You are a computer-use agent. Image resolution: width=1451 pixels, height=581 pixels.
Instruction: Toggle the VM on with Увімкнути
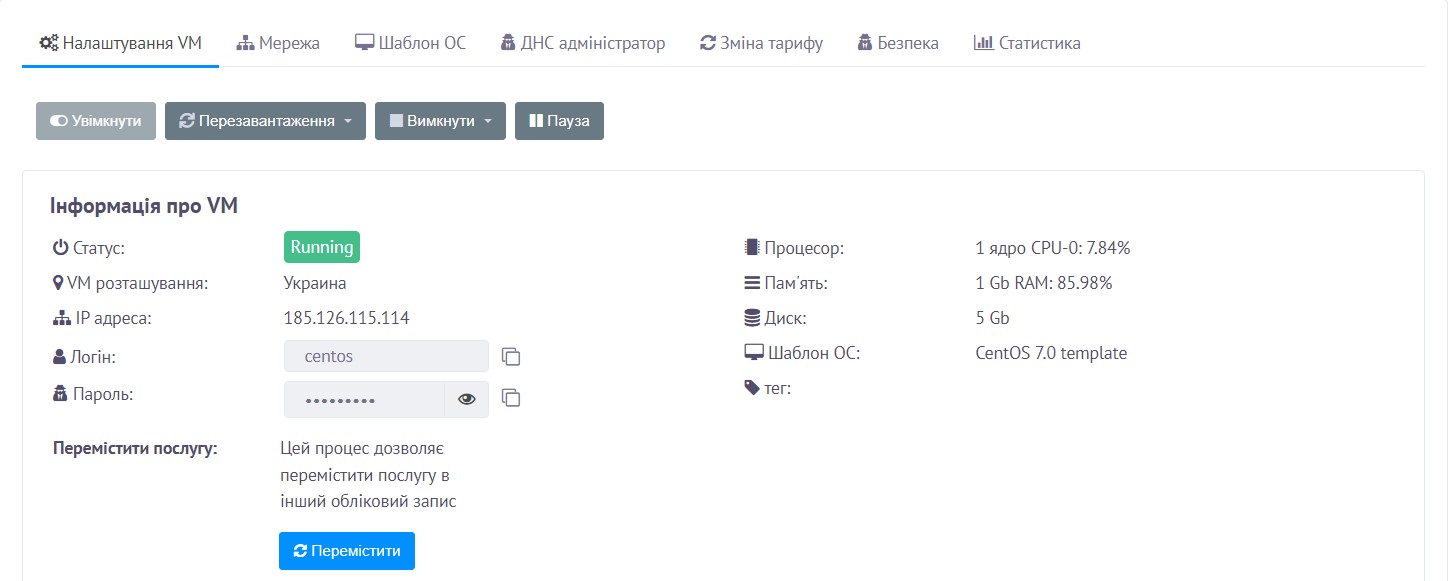[x=96, y=121]
